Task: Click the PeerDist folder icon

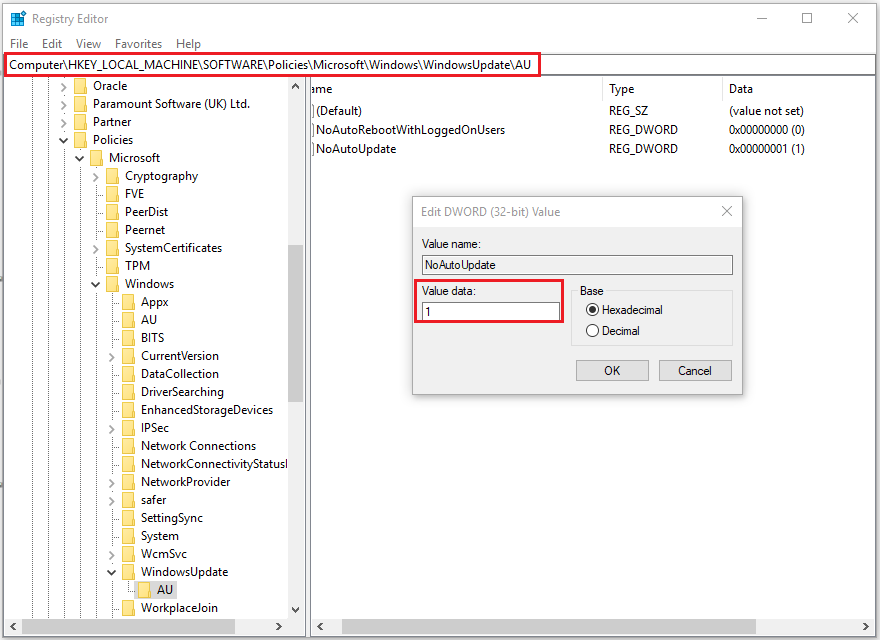Action: [x=113, y=212]
